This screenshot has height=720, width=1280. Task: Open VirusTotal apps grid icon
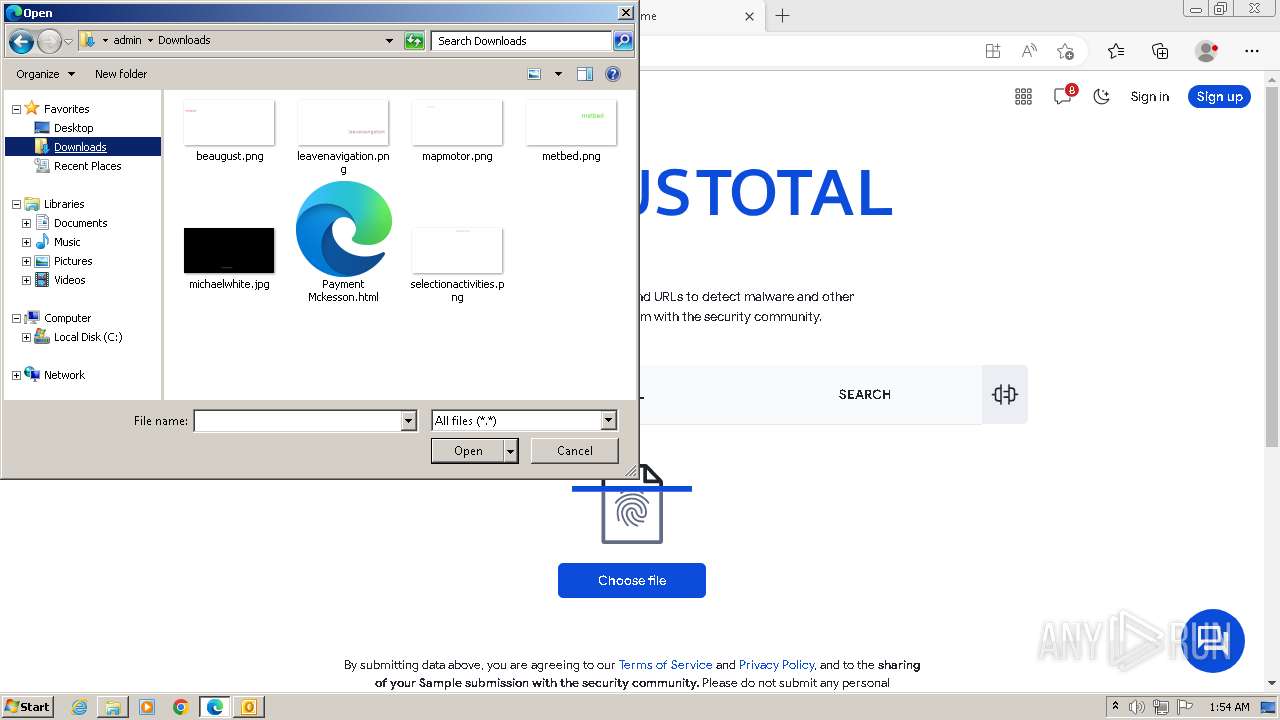pos(1023,96)
